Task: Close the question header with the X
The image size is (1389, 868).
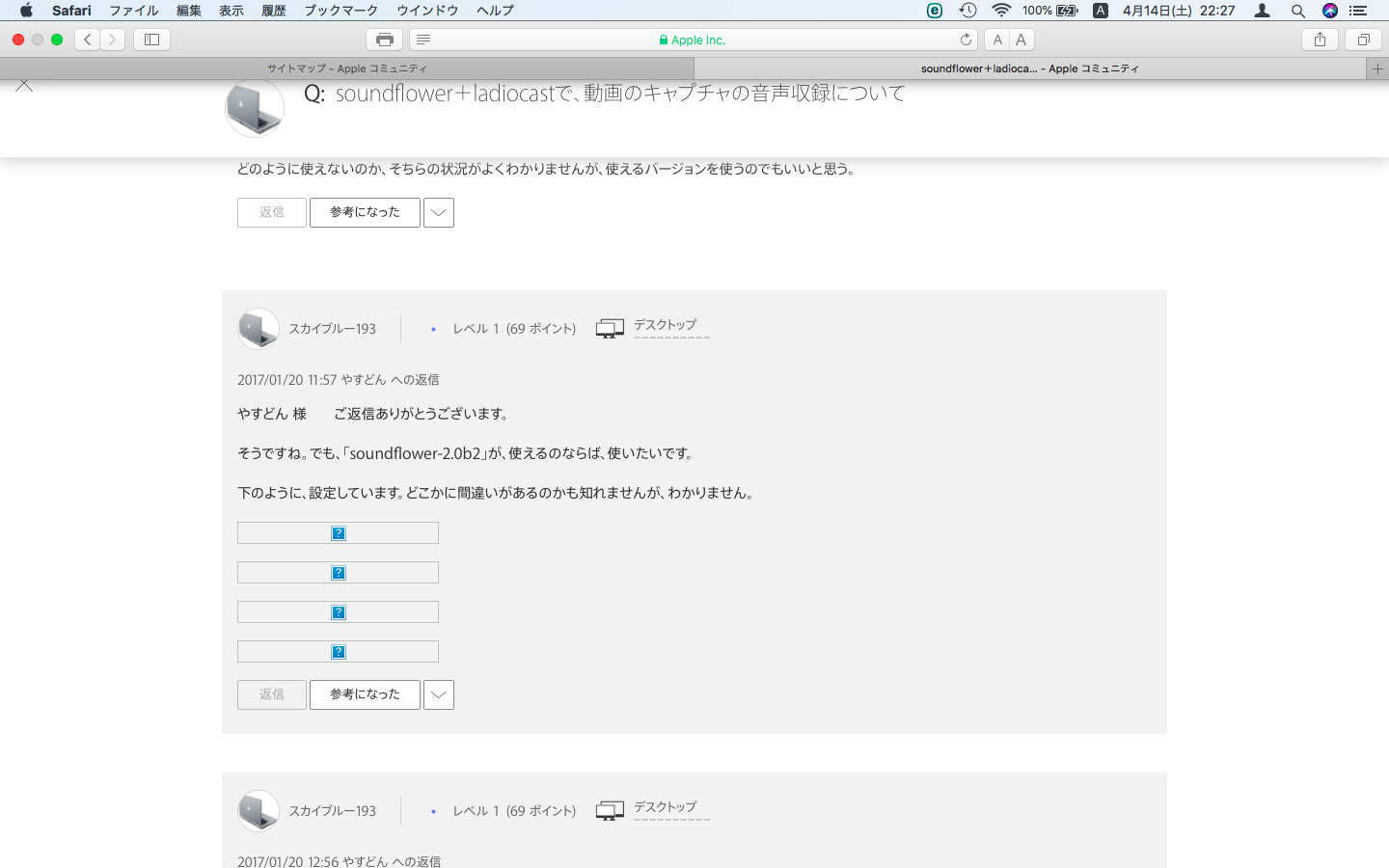Action: click(x=24, y=86)
